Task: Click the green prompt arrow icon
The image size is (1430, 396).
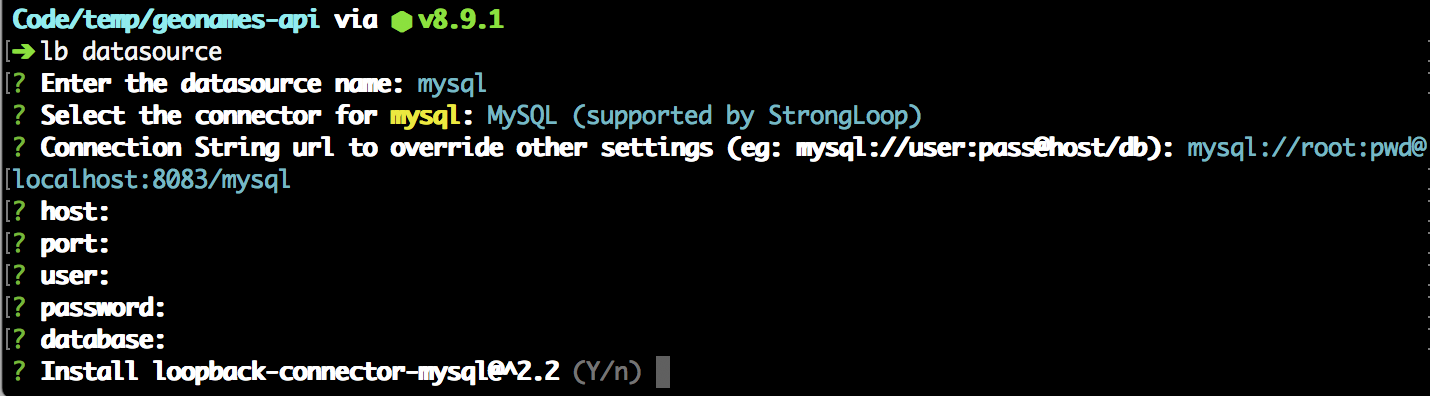Action: [25, 51]
